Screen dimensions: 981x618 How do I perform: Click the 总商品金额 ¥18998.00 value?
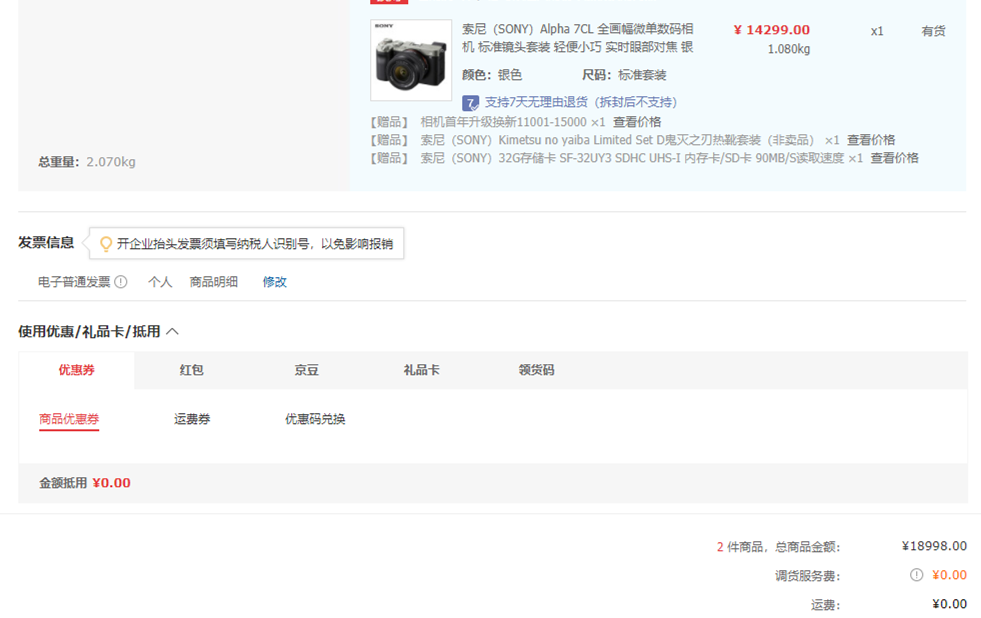click(x=934, y=546)
